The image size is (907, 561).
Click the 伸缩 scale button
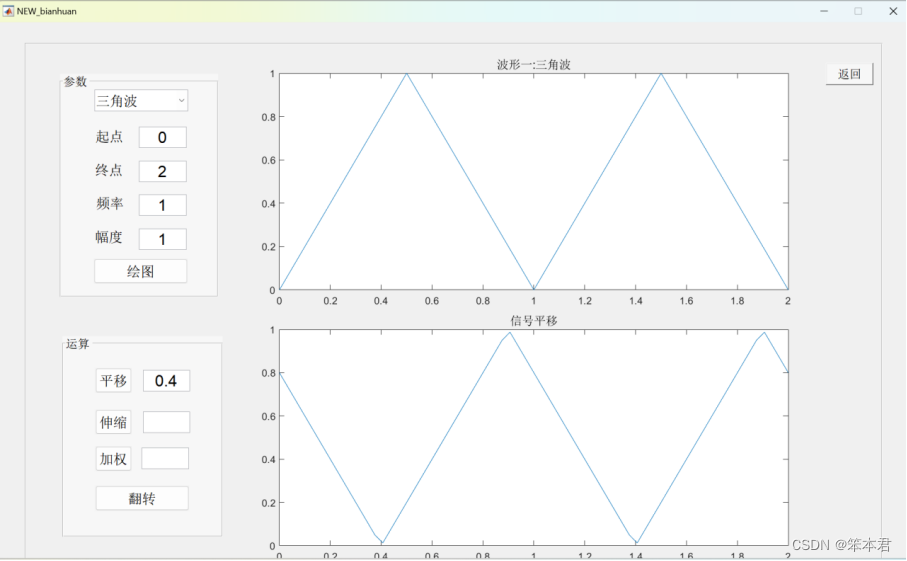coord(113,422)
